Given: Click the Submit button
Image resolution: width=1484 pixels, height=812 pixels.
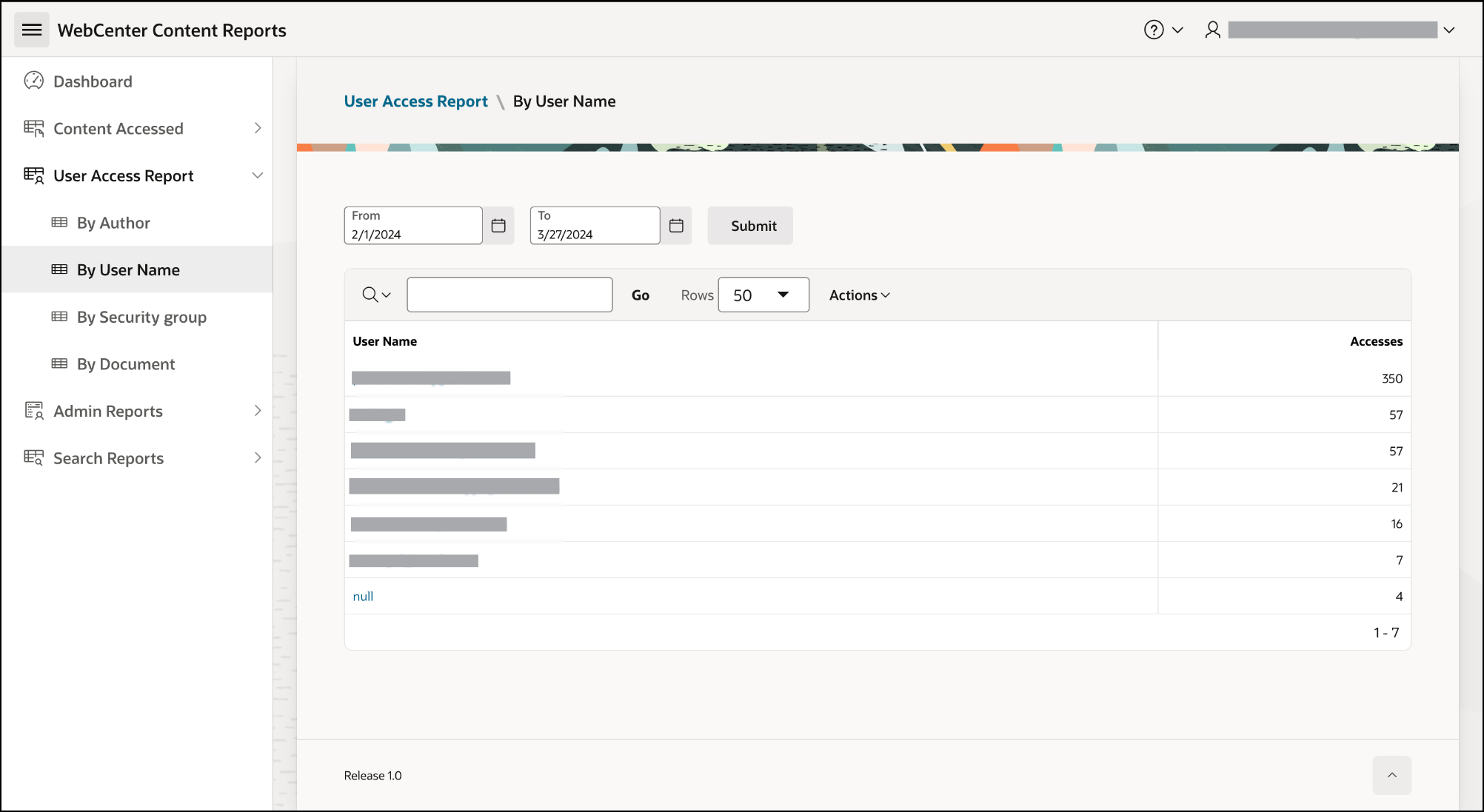Looking at the screenshot, I should [750, 226].
